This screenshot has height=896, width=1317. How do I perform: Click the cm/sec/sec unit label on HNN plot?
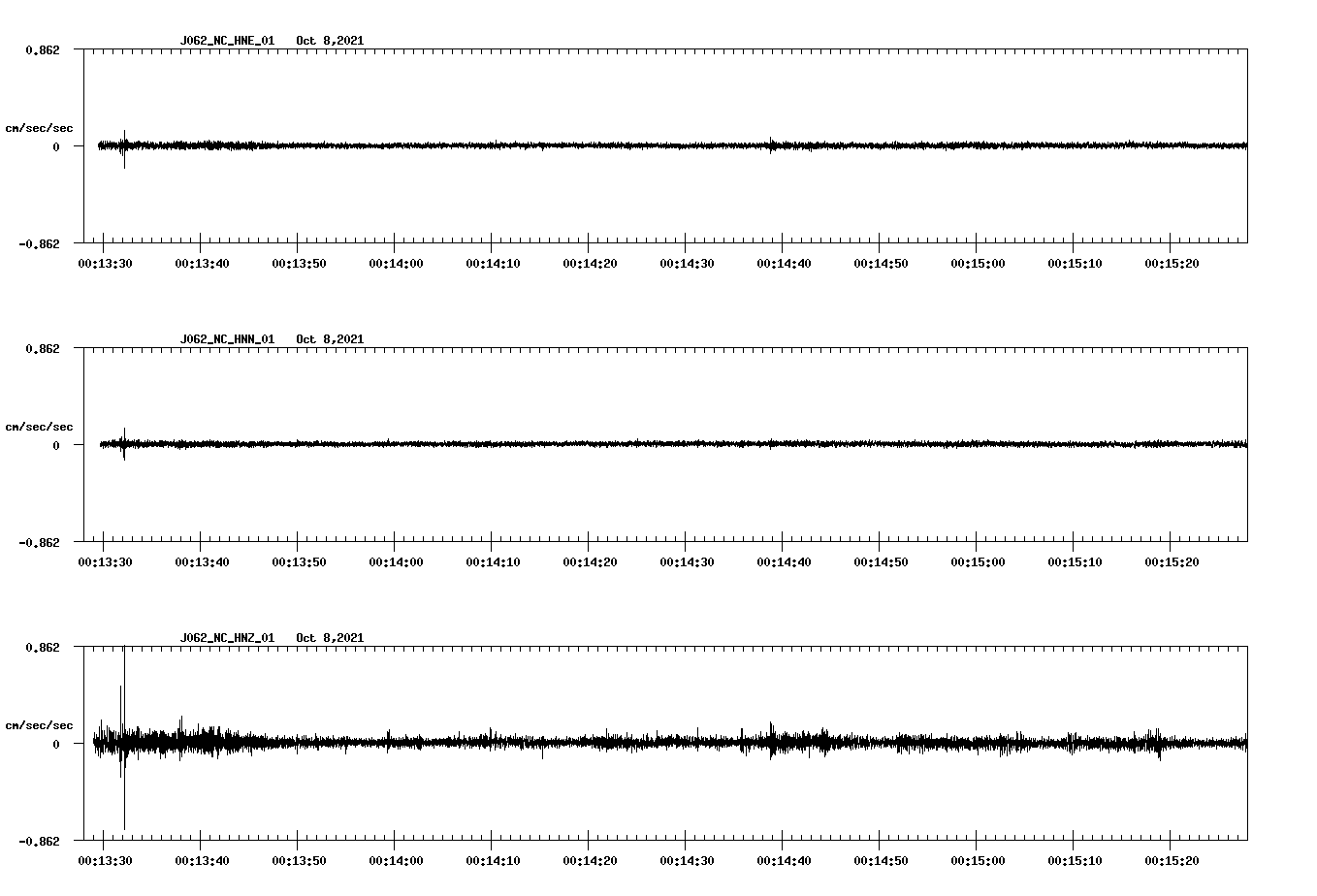(x=39, y=427)
